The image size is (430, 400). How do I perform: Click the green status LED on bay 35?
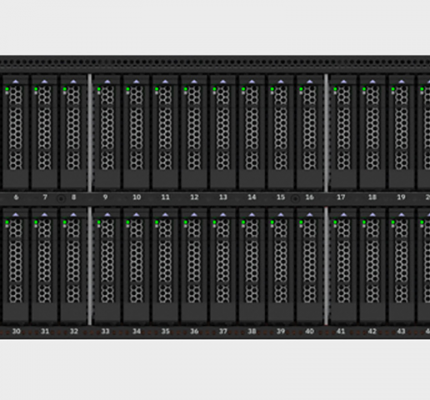(x=157, y=222)
